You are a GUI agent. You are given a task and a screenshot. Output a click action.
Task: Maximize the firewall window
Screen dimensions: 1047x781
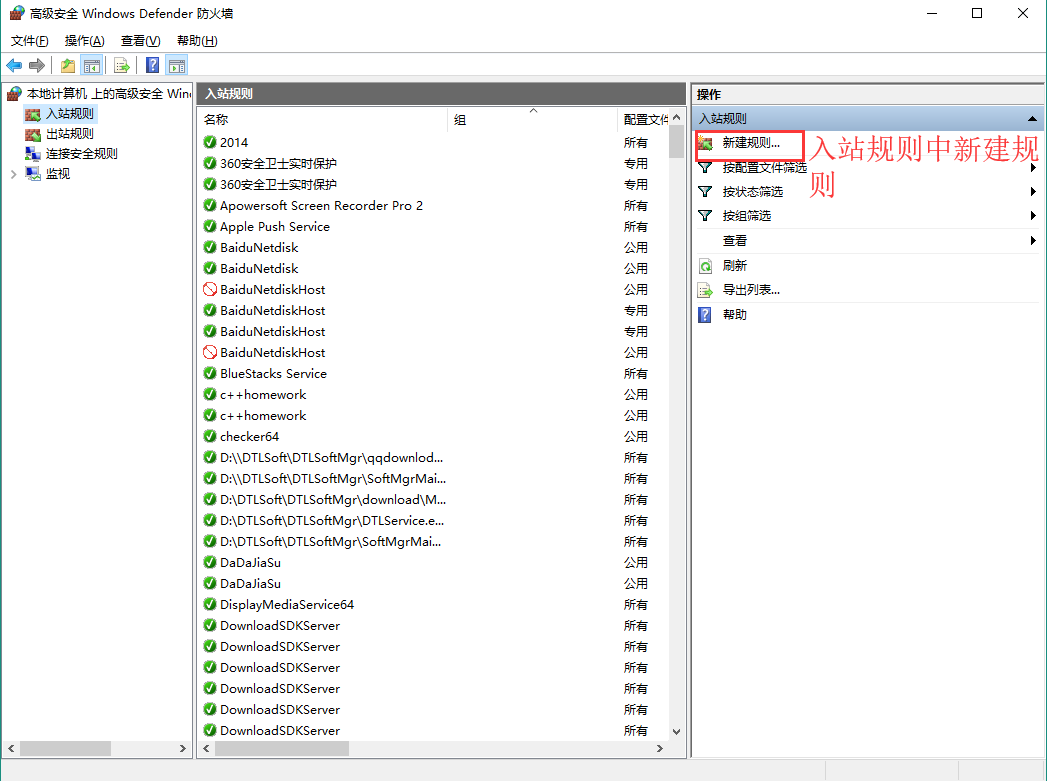(x=977, y=13)
